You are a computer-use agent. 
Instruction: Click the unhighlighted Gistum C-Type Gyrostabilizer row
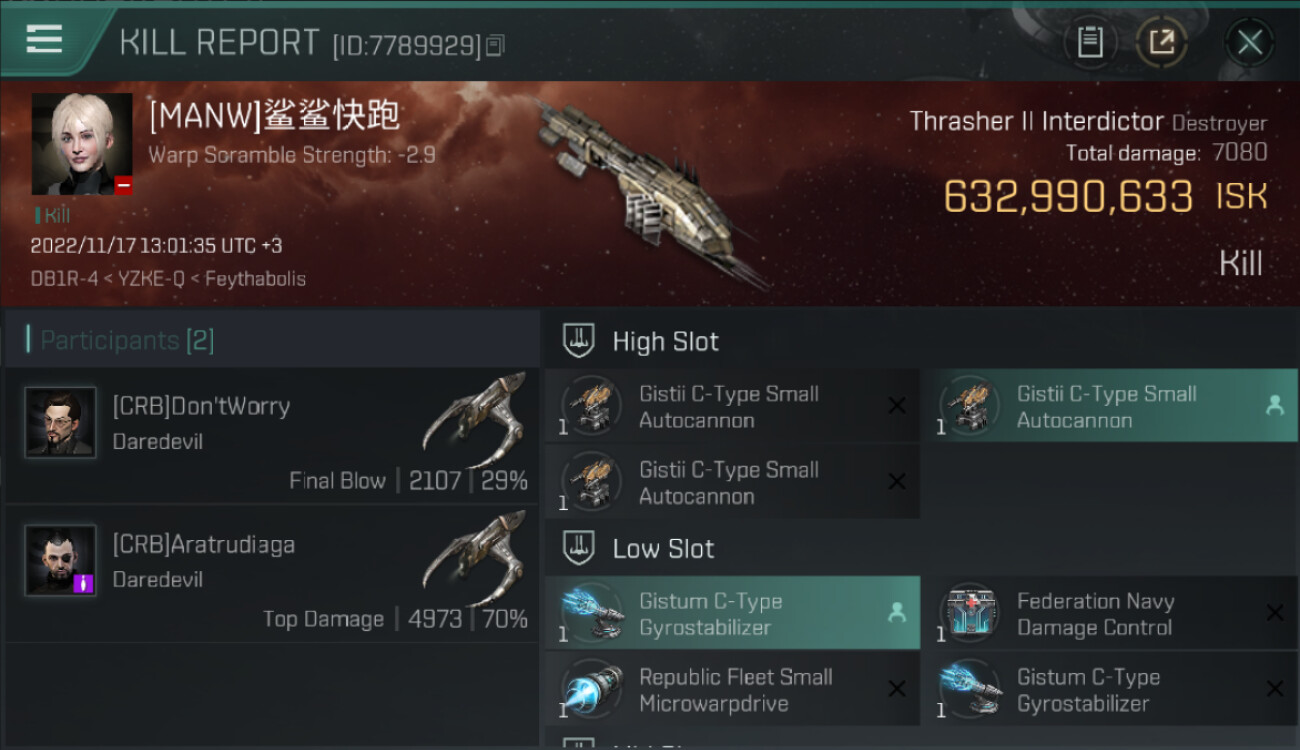coord(1108,690)
